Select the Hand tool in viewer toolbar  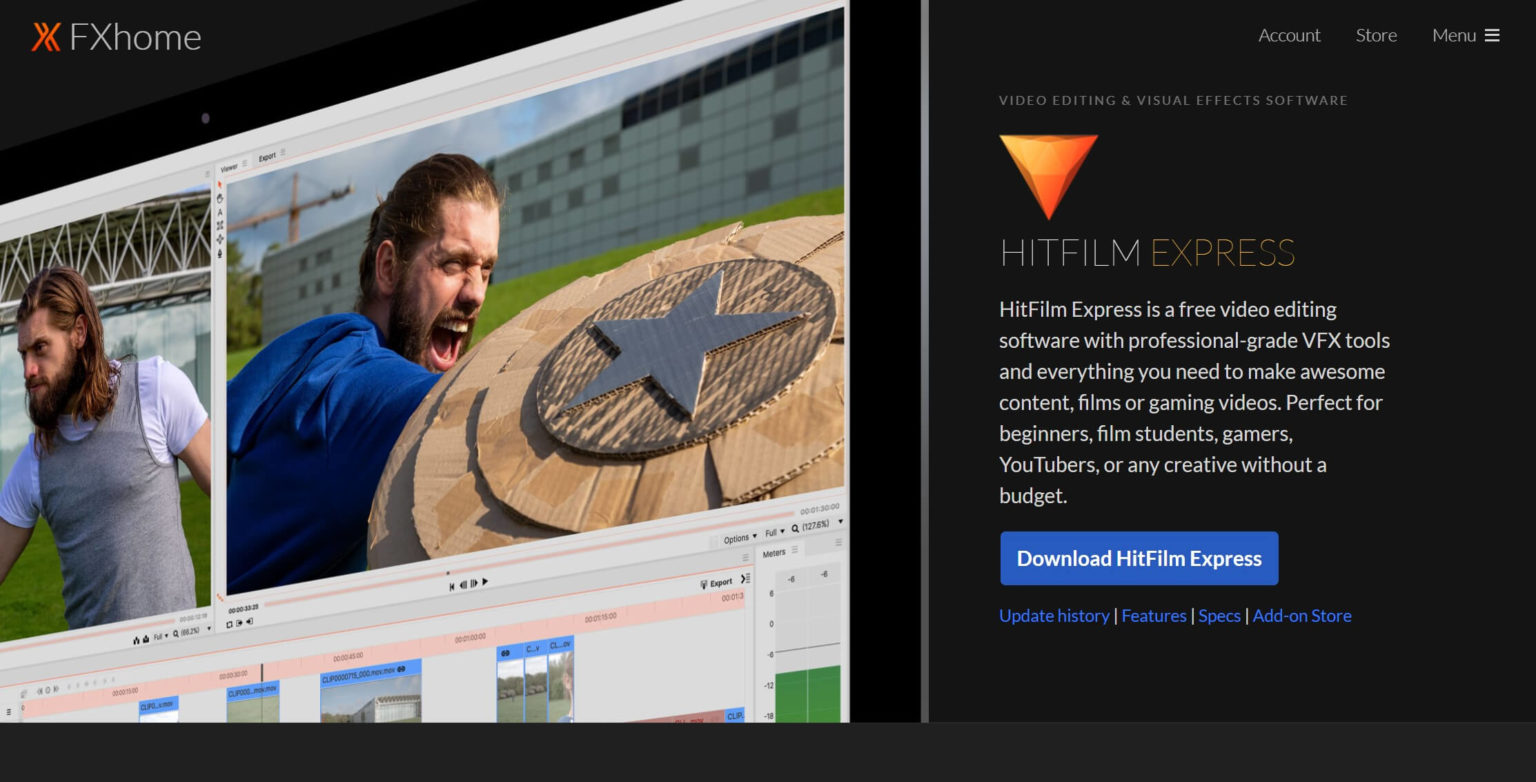[220, 198]
